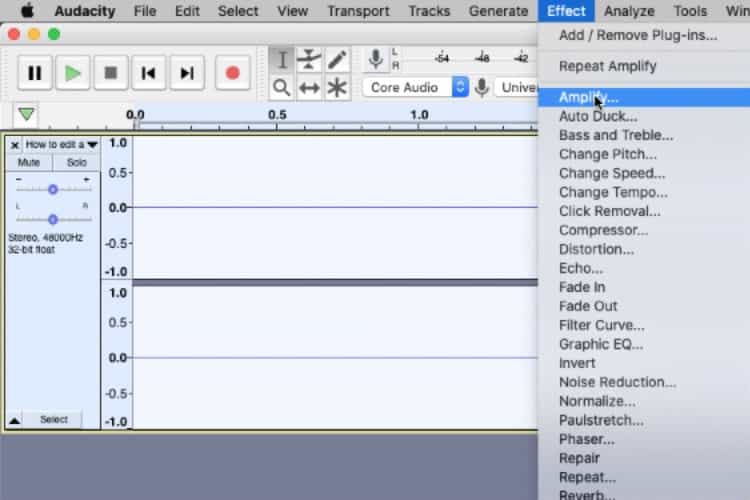Screen dimensions: 750x500
Task: Open the Transport menu
Action: (358, 11)
